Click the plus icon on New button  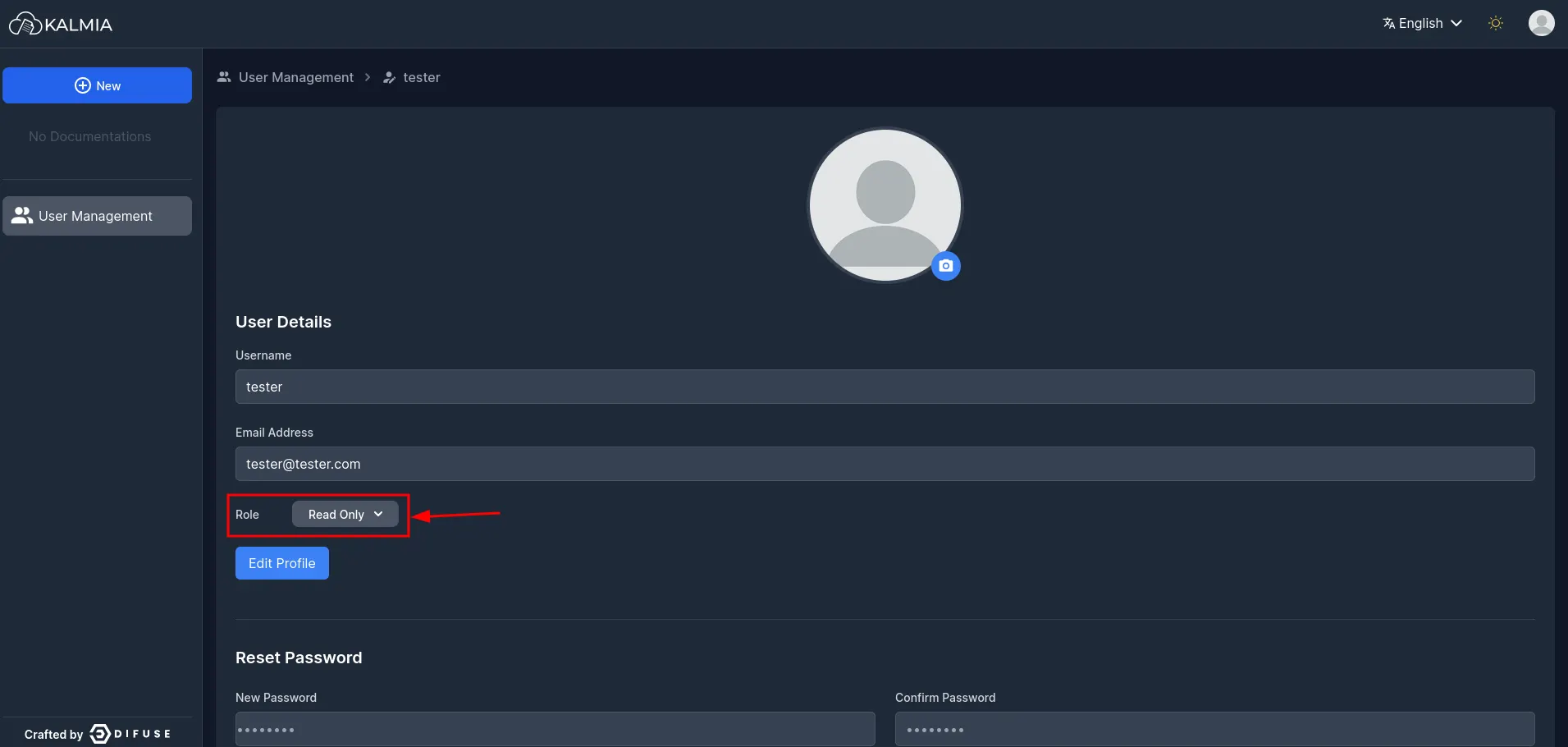(83, 85)
